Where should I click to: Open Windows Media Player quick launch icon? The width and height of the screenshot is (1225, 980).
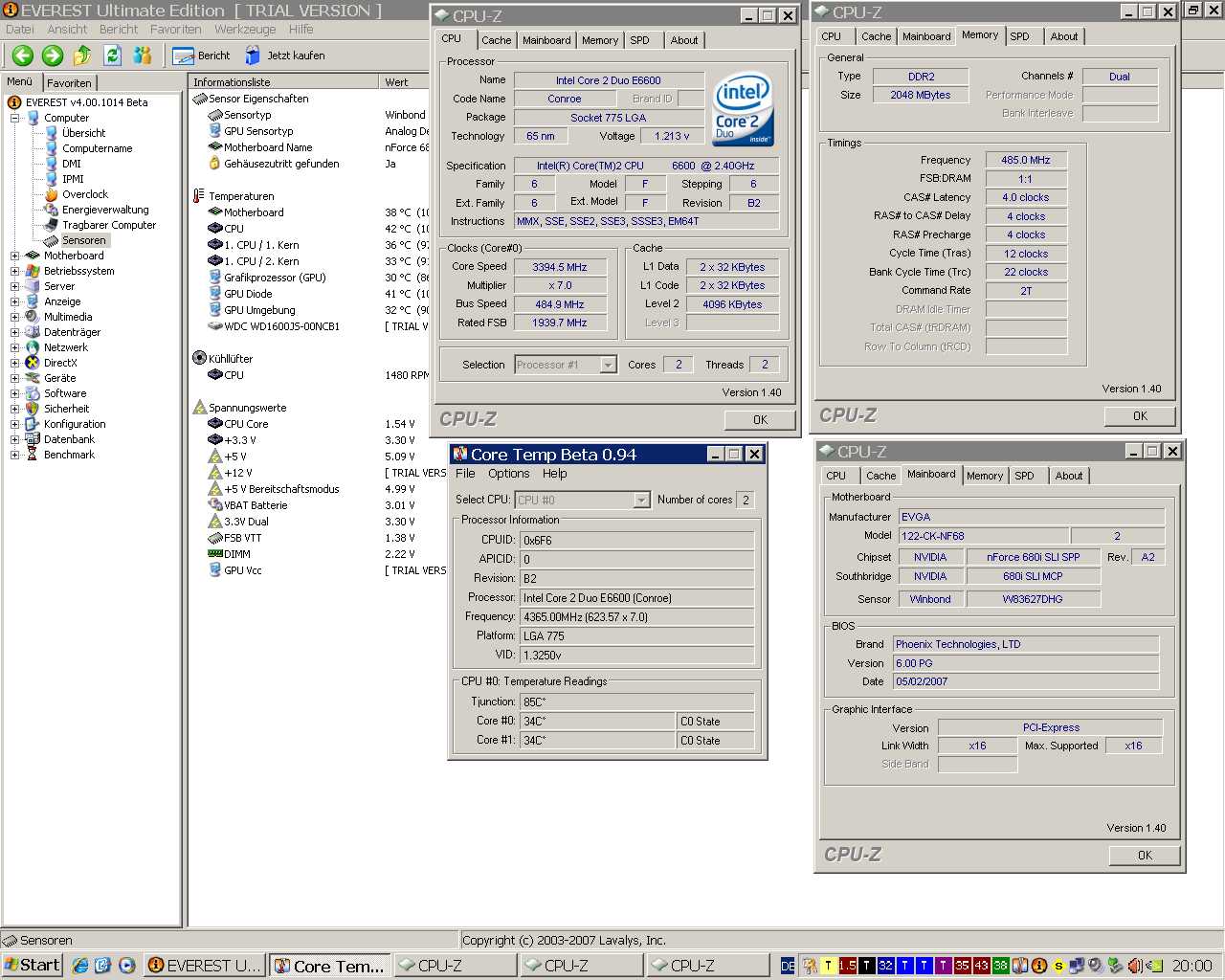point(126,966)
